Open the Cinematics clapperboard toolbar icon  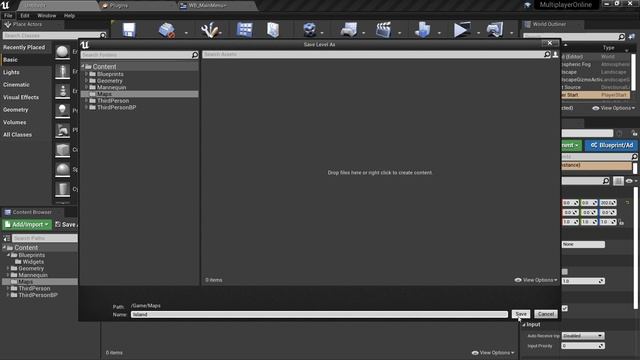coord(384,30)
